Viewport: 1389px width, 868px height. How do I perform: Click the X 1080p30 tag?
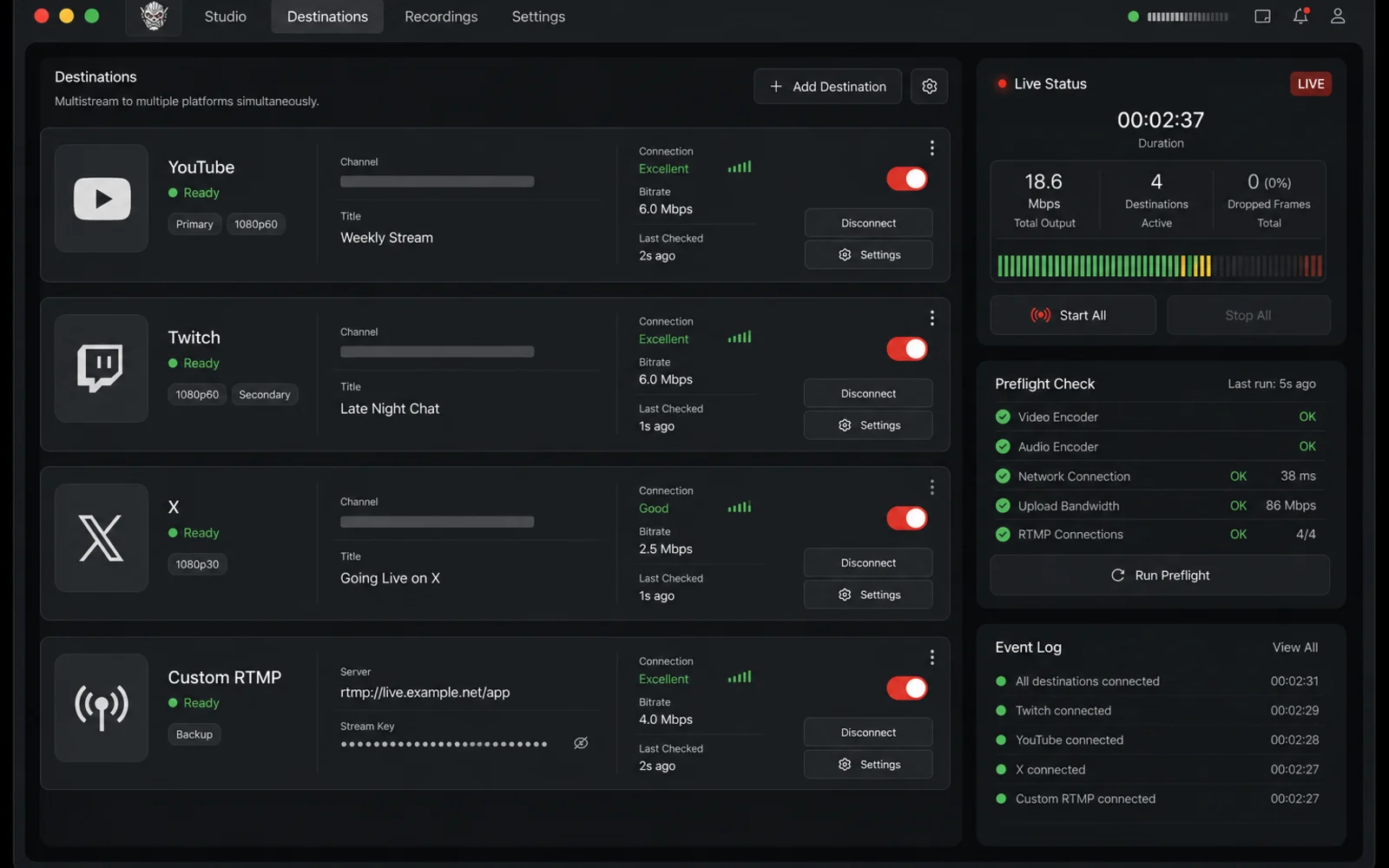197,564
